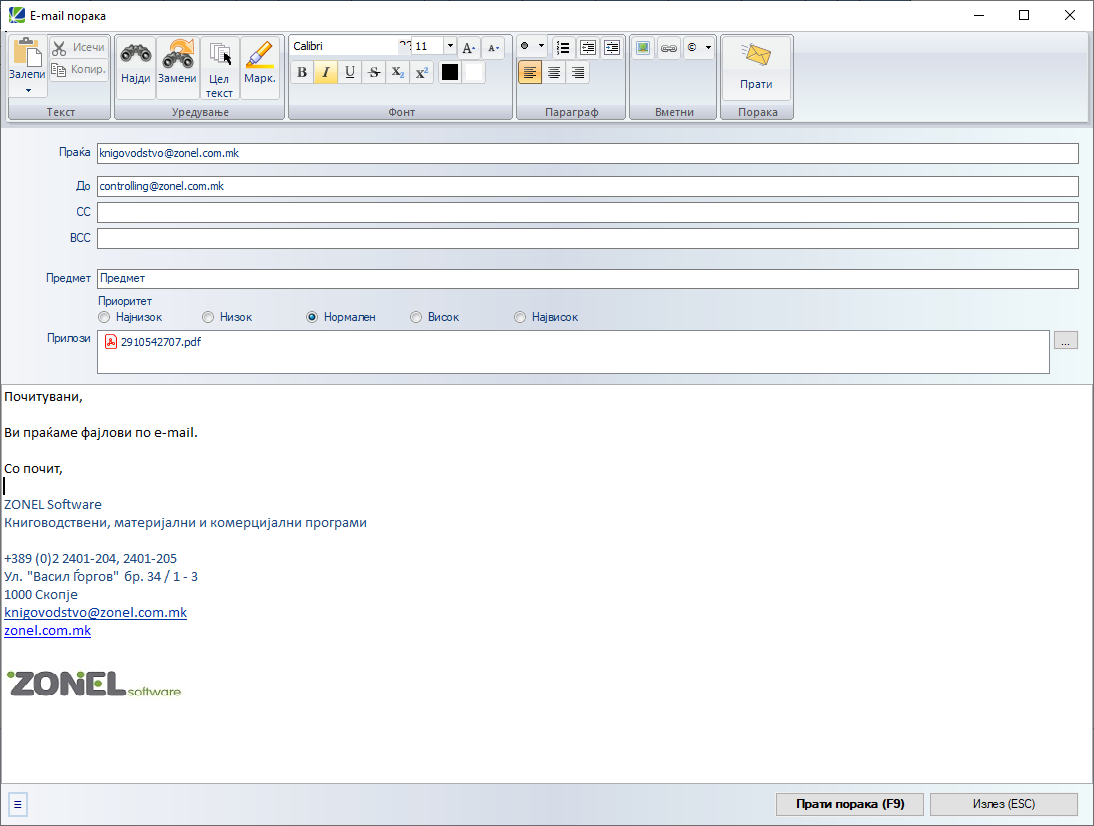Open Замени replace tool
This screenshot has width=1094, height=826.
tap(177, 67)
